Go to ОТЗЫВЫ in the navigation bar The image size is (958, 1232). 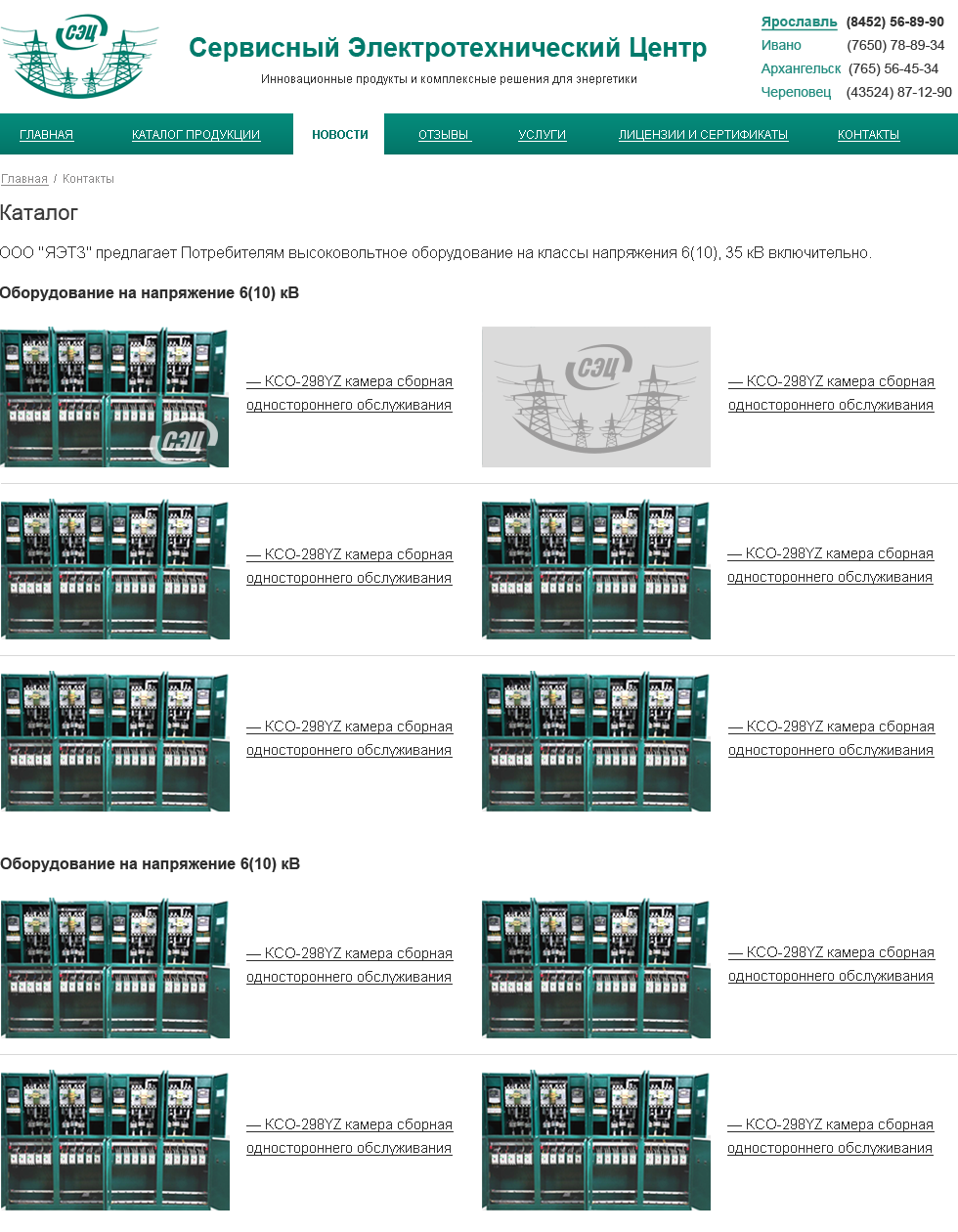point(445,135)
